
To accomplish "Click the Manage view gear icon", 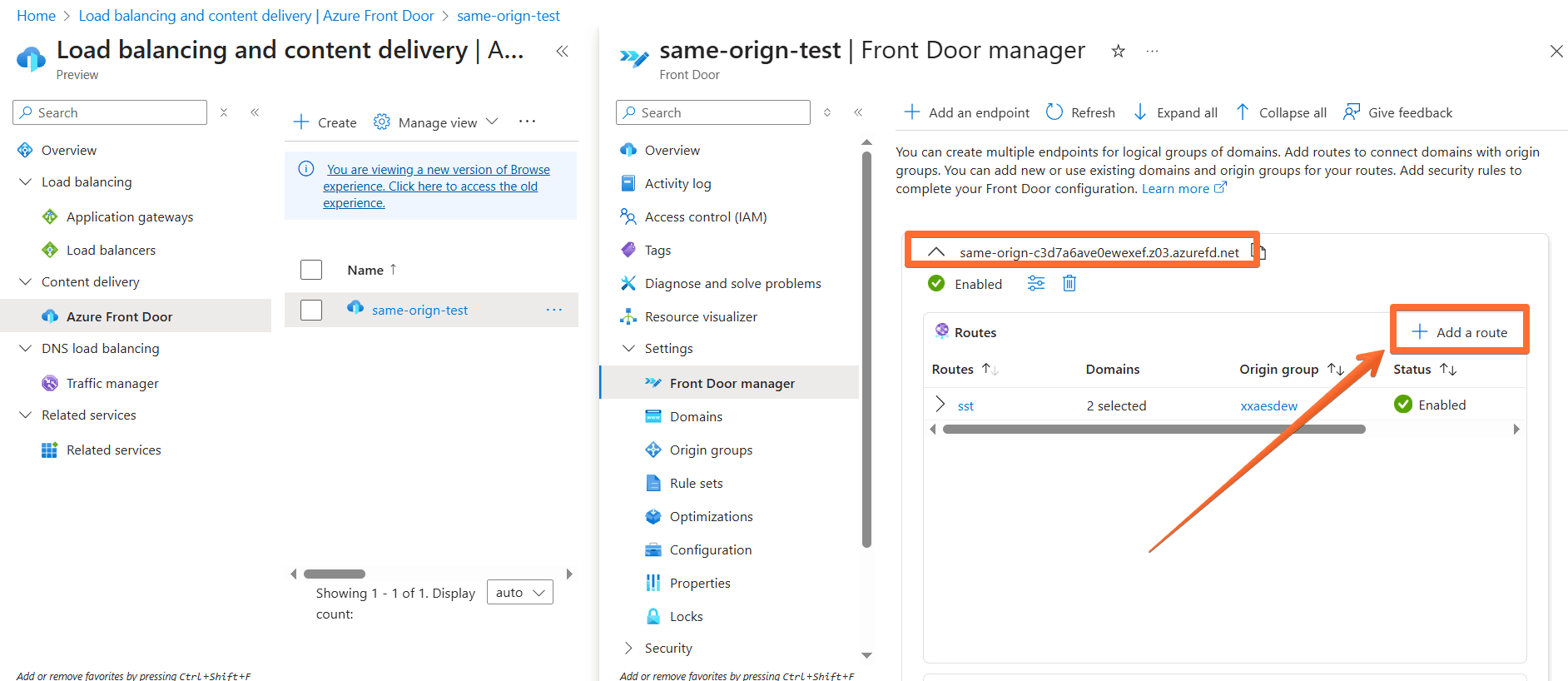I will (382, 122).
